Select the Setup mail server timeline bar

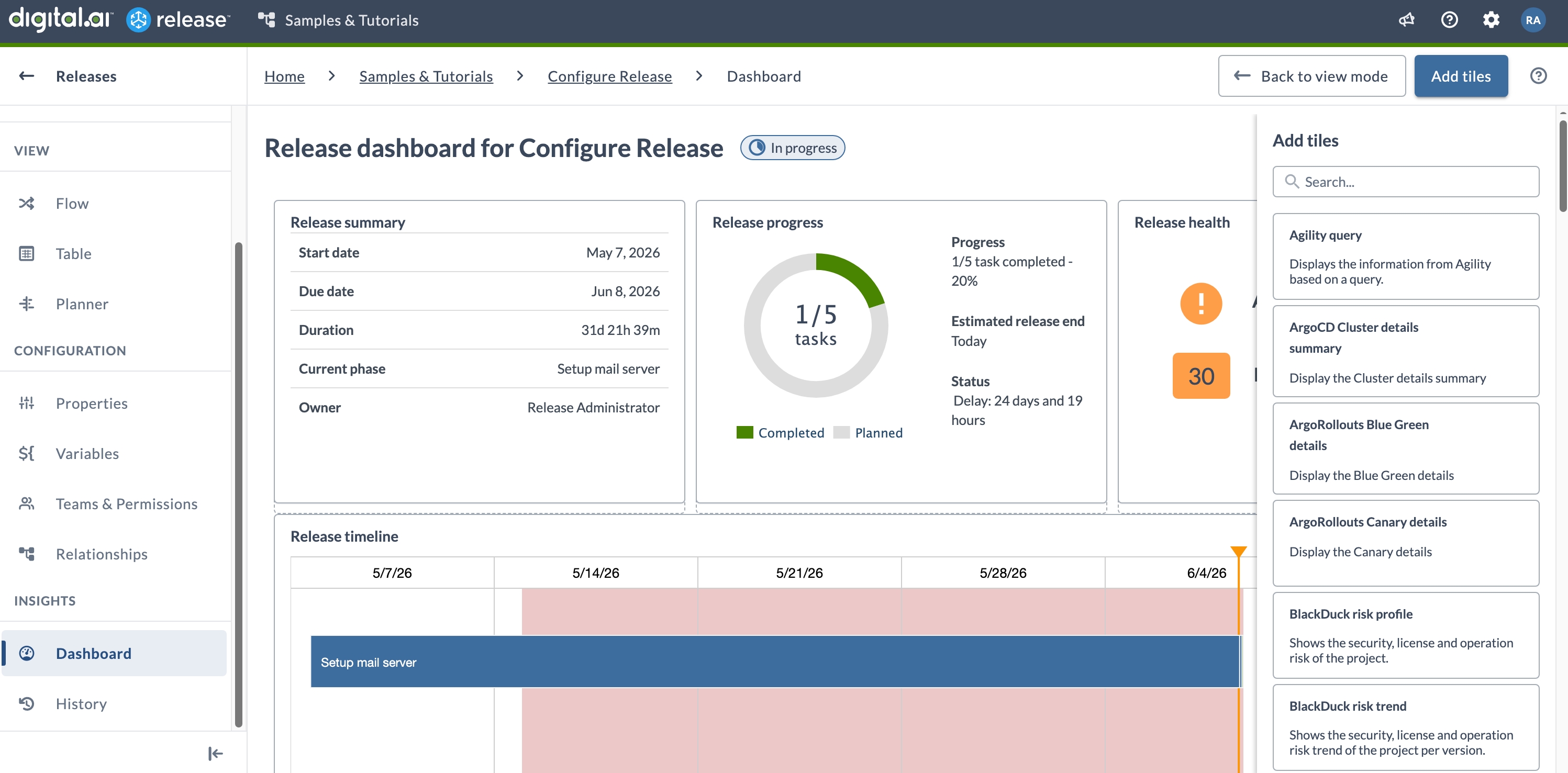[775, 662]
